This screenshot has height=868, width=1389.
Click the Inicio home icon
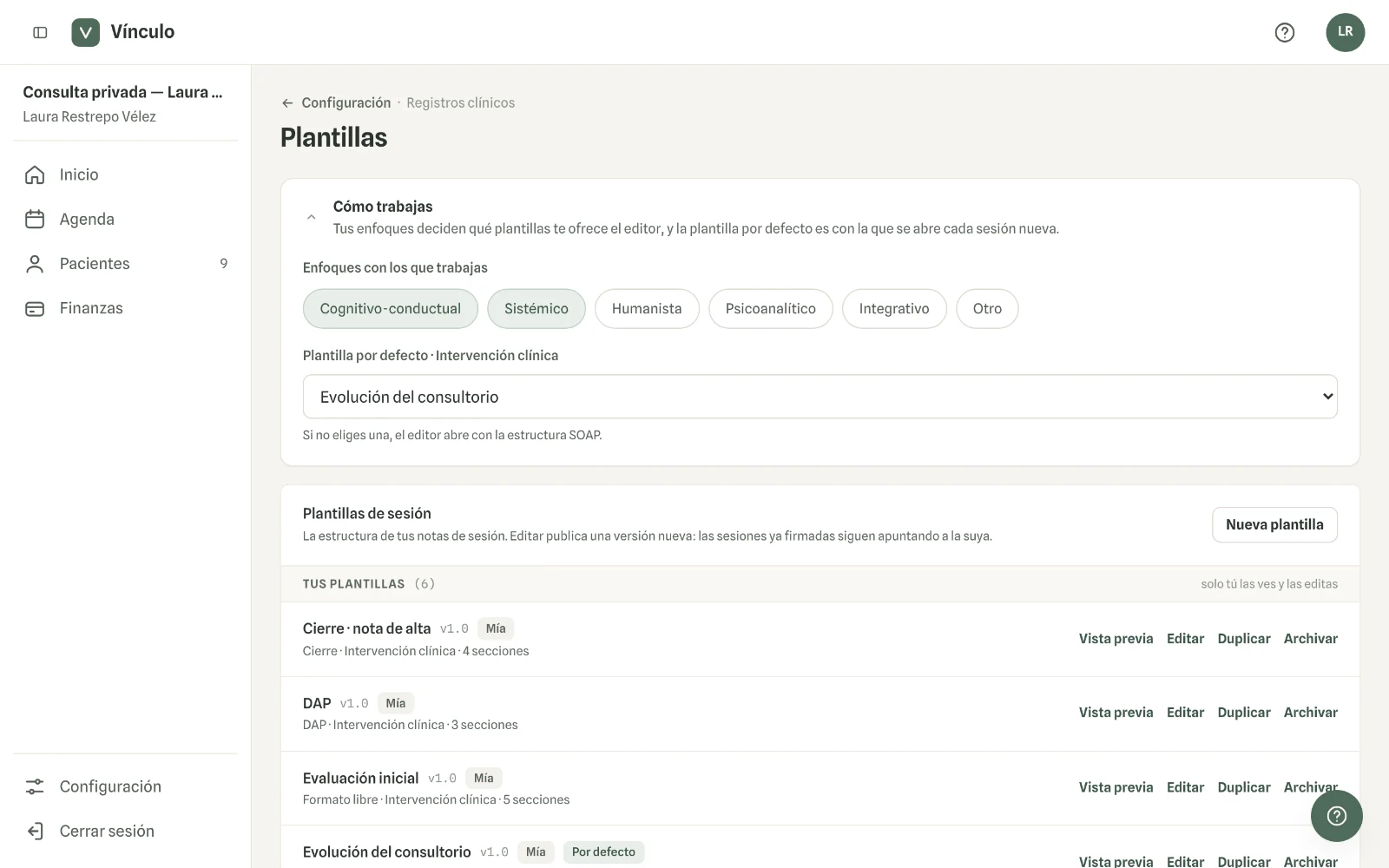[35, 174]
